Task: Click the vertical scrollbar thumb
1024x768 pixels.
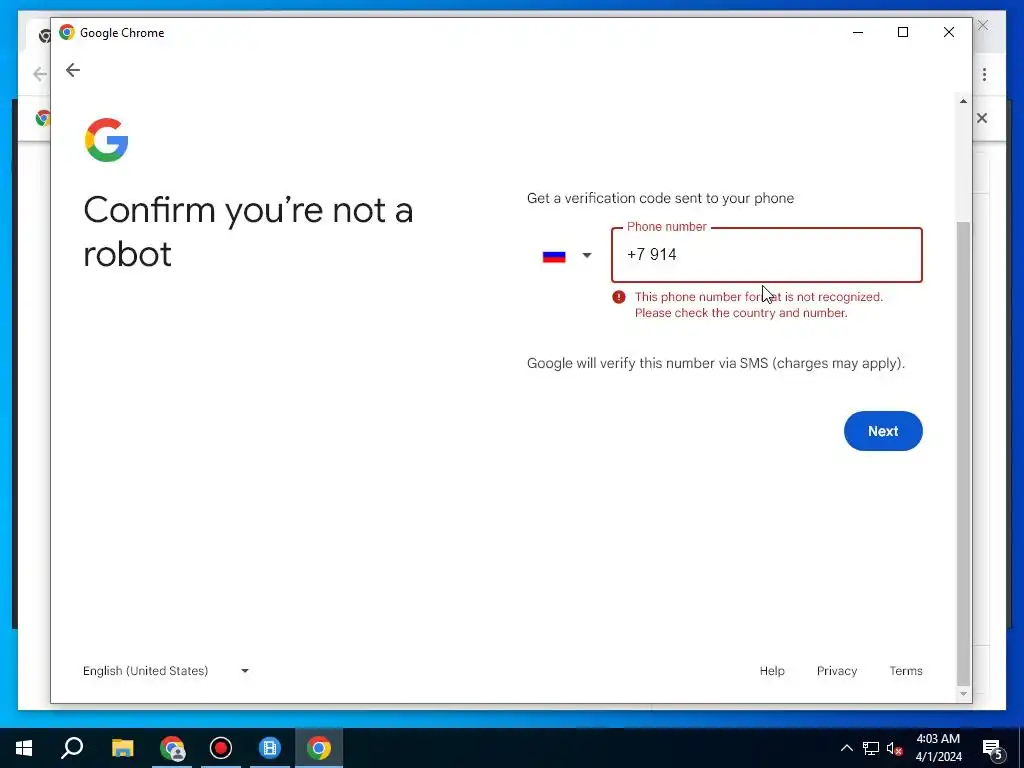Action: 963,454
